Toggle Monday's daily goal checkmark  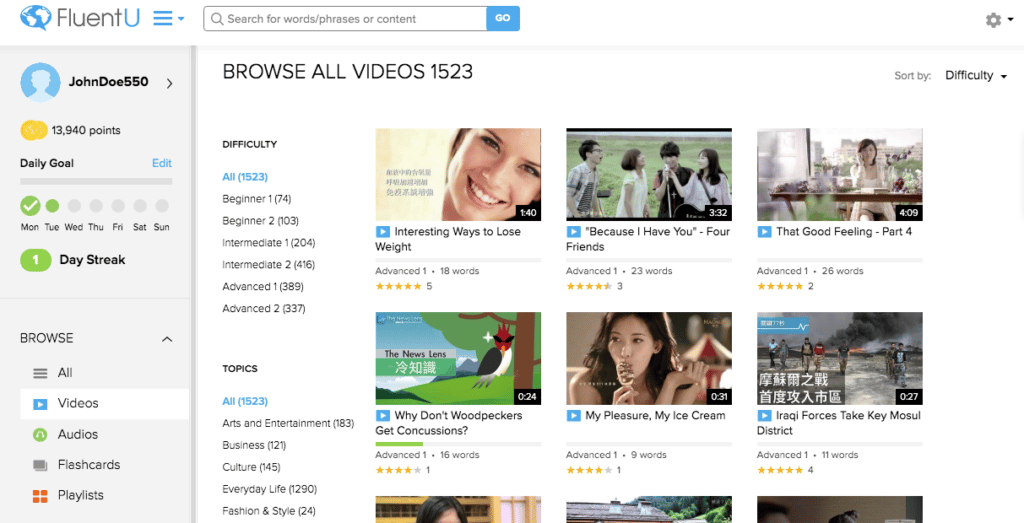coord(30,206)
